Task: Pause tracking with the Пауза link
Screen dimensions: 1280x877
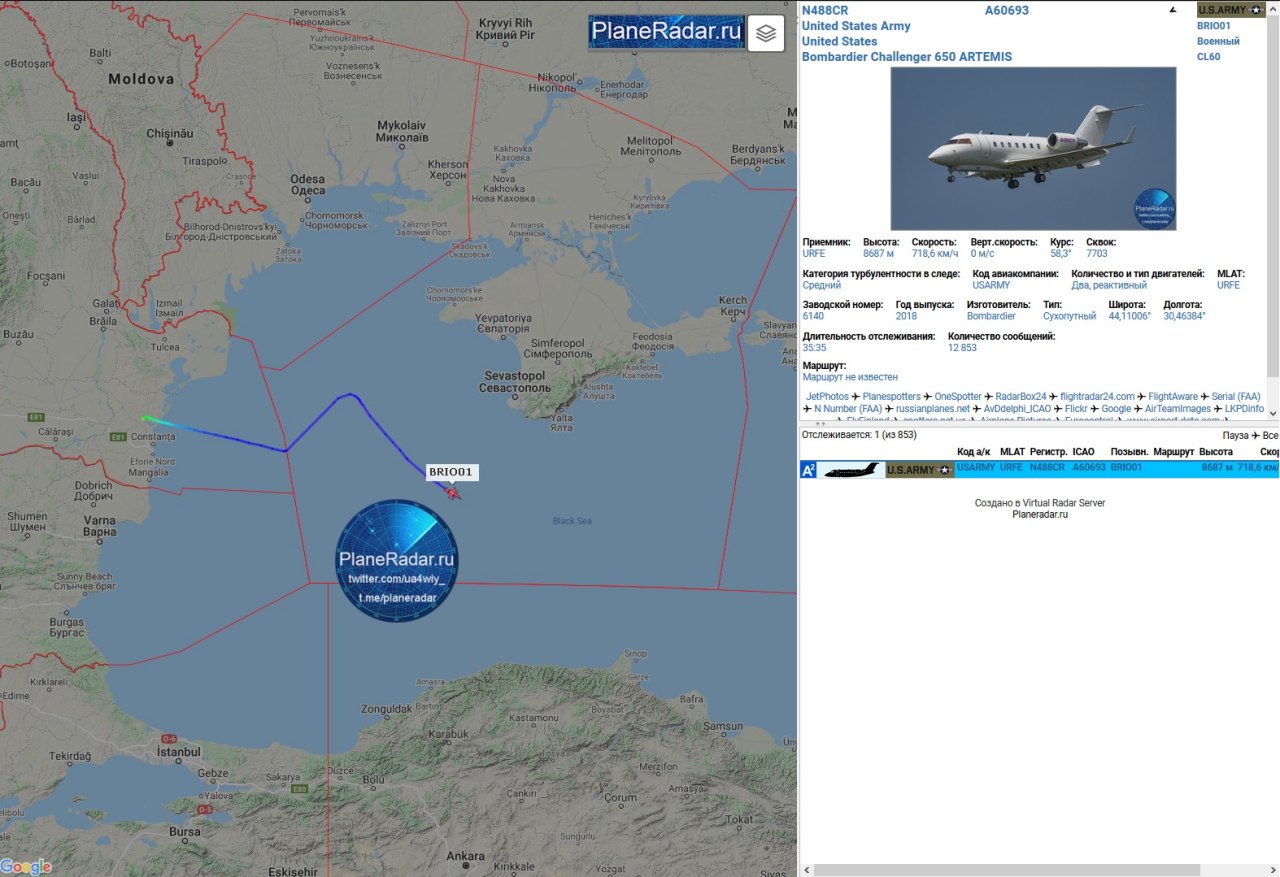Action: tap(1236, 436)
